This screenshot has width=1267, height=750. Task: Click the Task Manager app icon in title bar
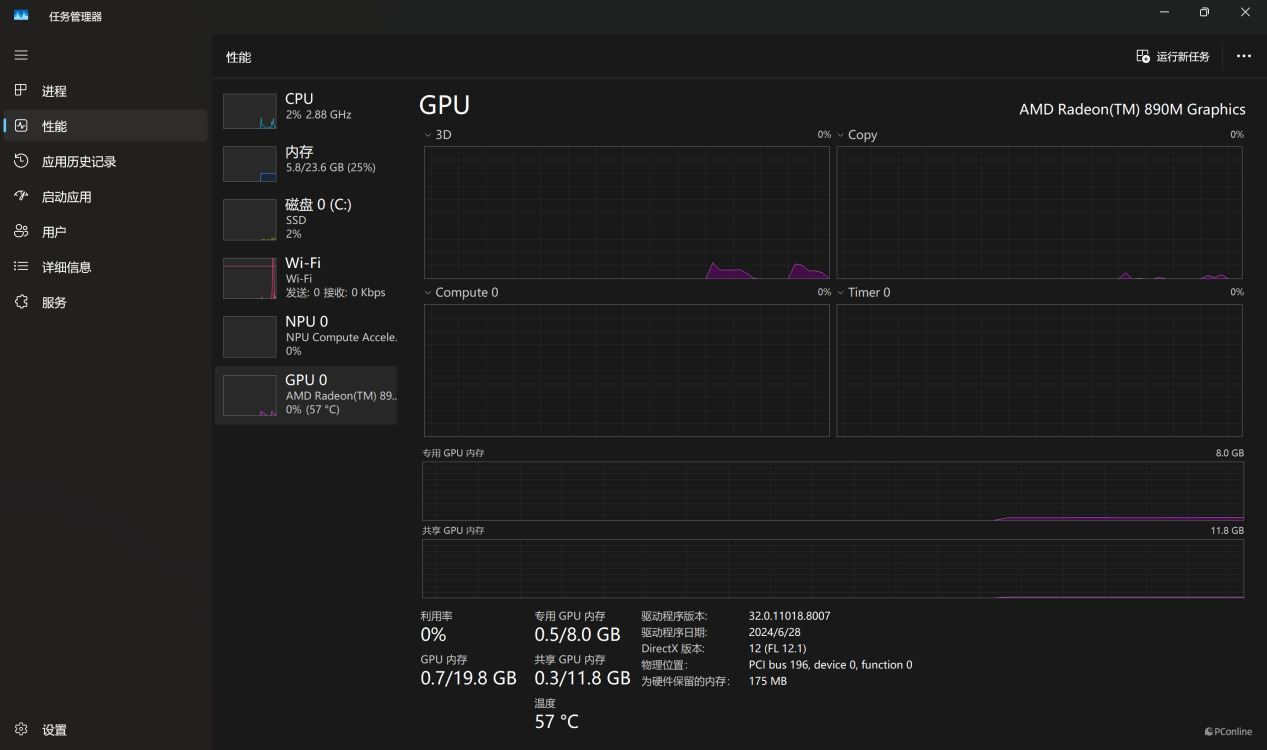click(21, 15)
